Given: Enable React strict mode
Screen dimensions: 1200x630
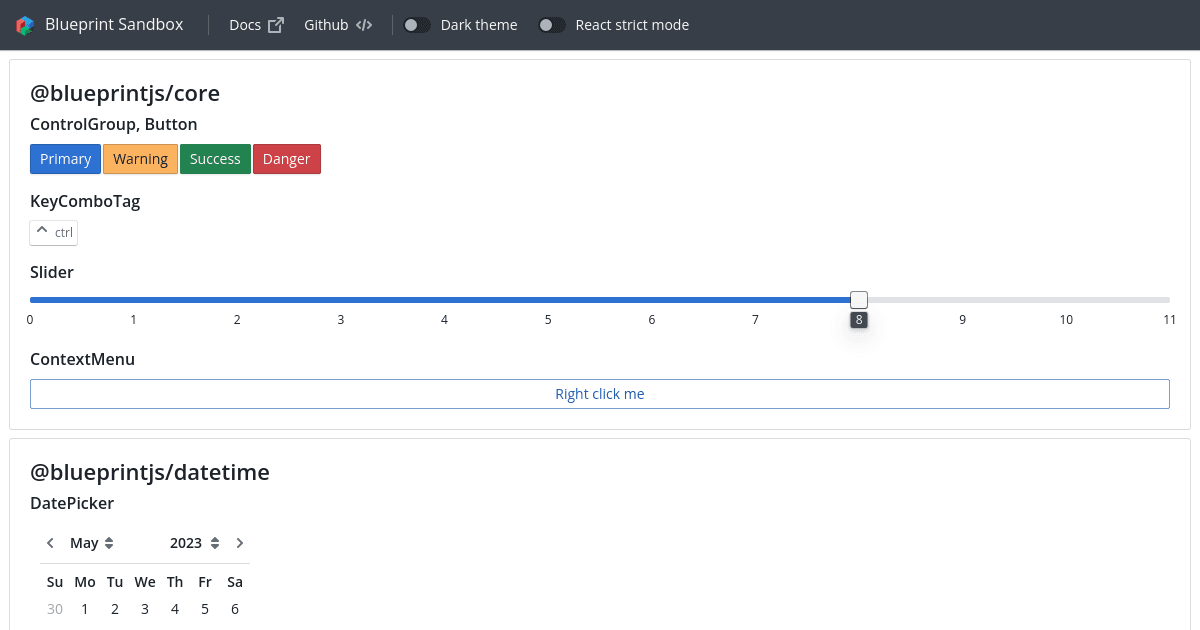Looking at the screenshot, I should point(552,24).
